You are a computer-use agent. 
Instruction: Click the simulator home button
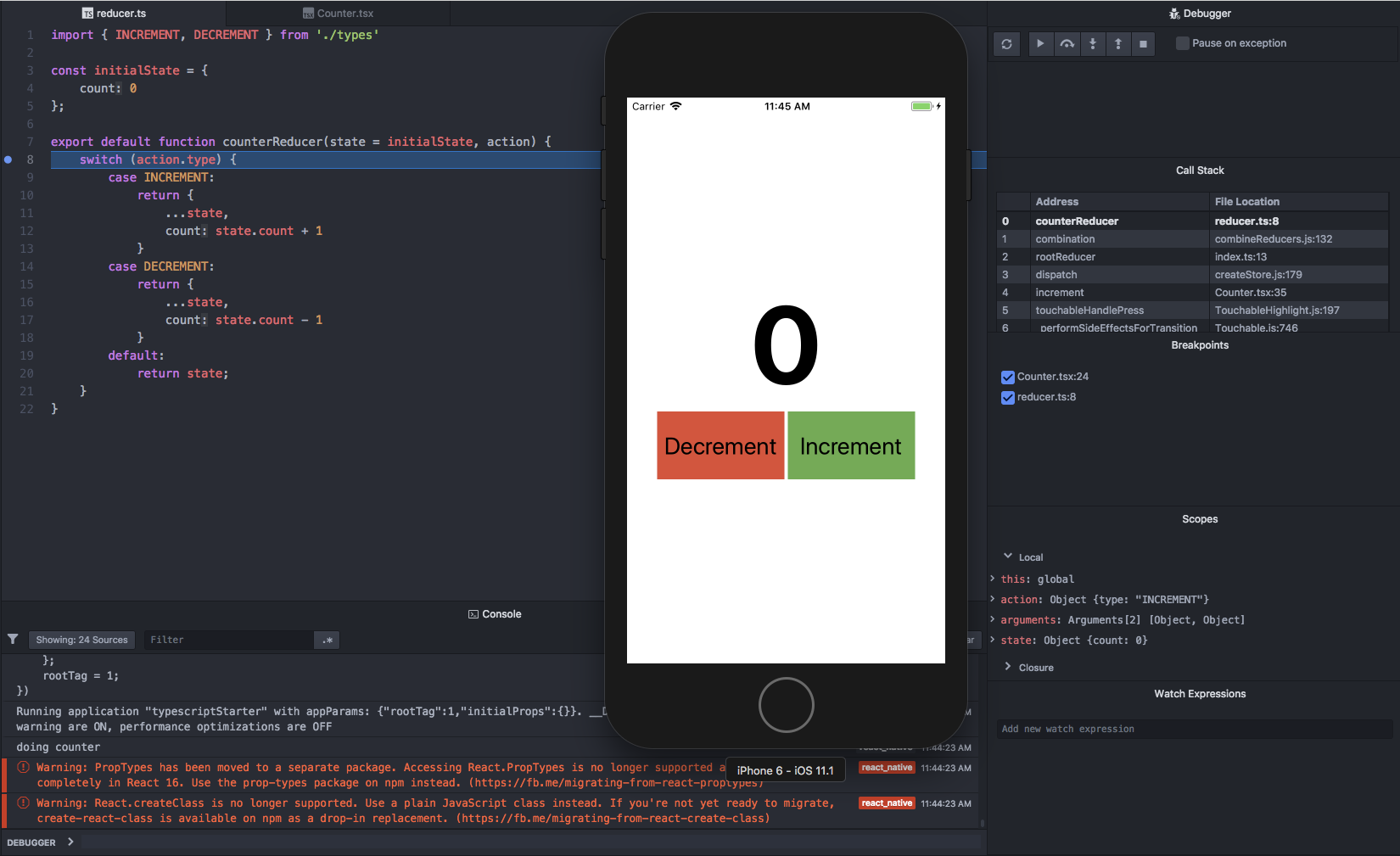[x=786, y=704]
